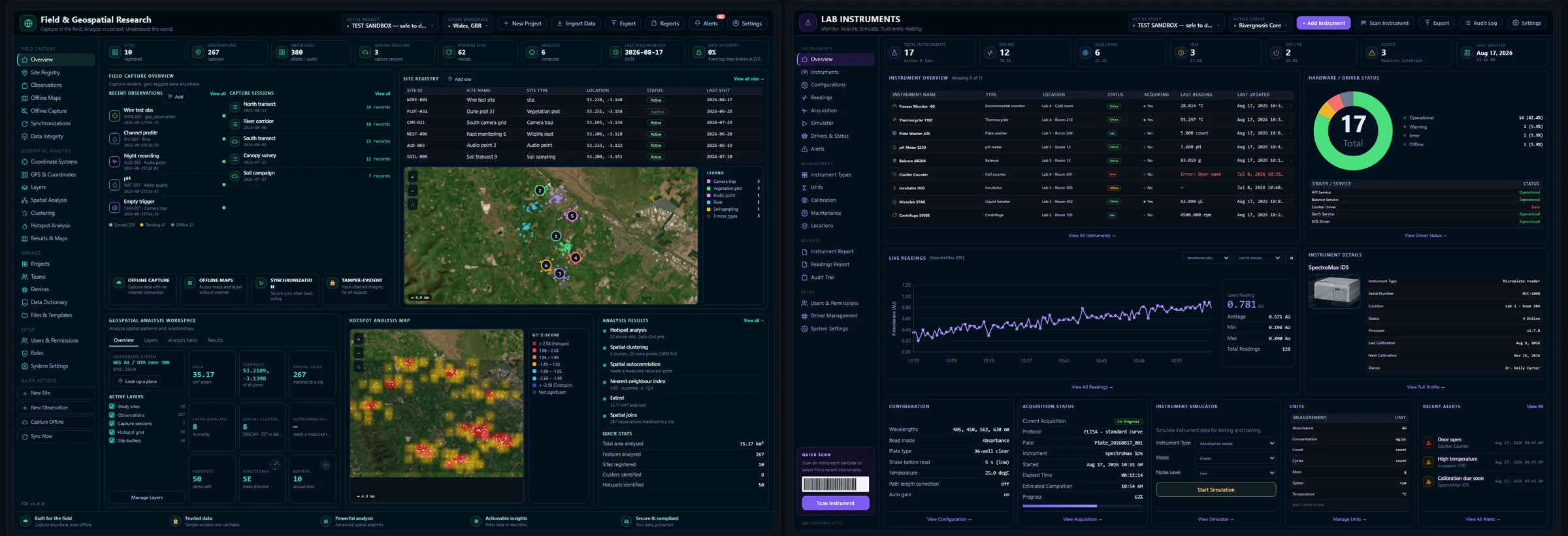The height and width of the screenshot is (536, 1568).
Task: Switch to Analysis tools tab
Action: click(x=182, y=340)
